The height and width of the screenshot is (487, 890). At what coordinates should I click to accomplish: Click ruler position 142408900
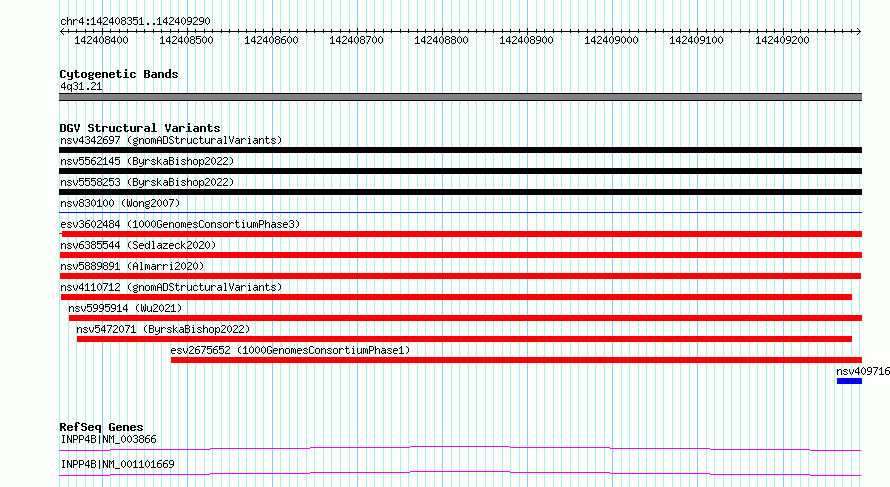tap(526, 40)
